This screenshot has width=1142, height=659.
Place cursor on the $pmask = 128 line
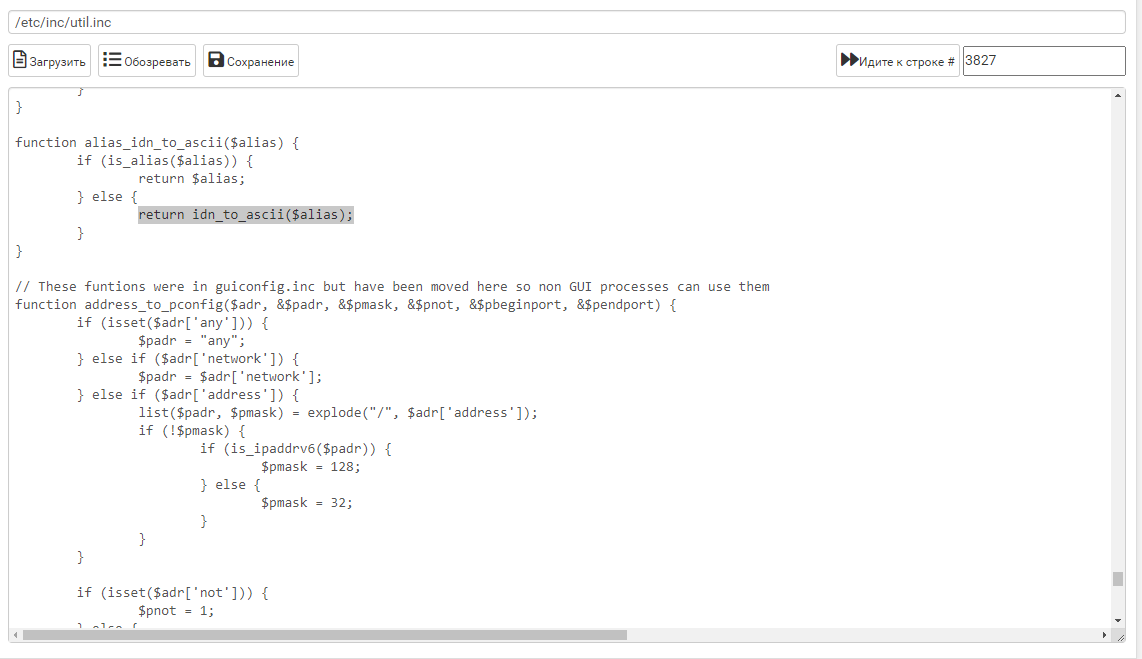(x=310, y=467)
